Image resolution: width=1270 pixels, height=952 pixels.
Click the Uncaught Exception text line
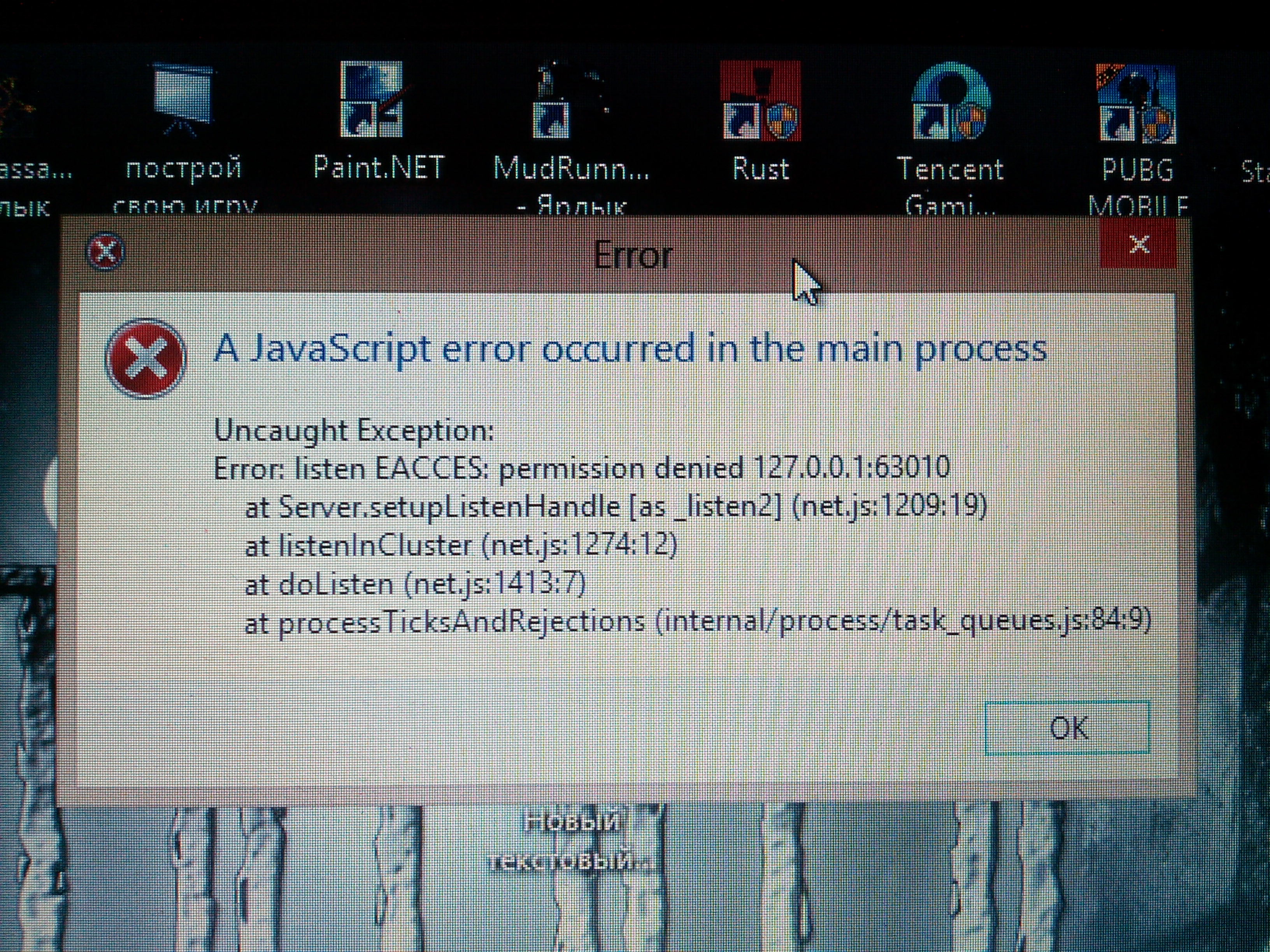pos(354,430)
